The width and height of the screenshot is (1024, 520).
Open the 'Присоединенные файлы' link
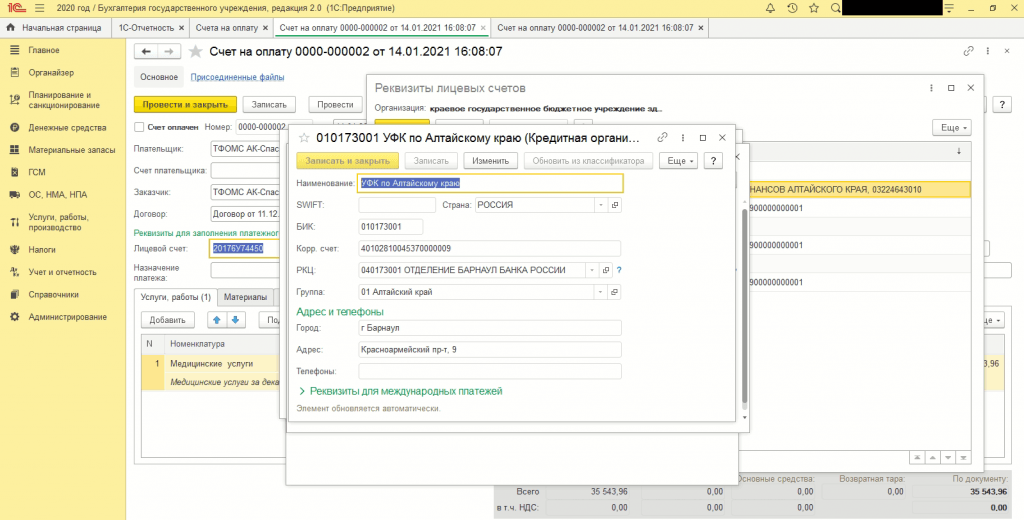point(238,77)
